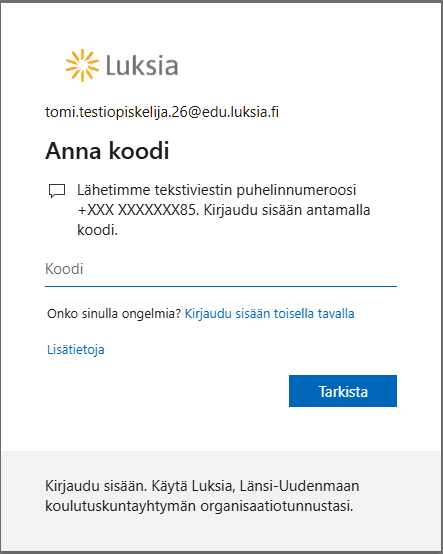The image size is (443, 554).
Task: Click the Tarkista button
Action: coord(343,391)
